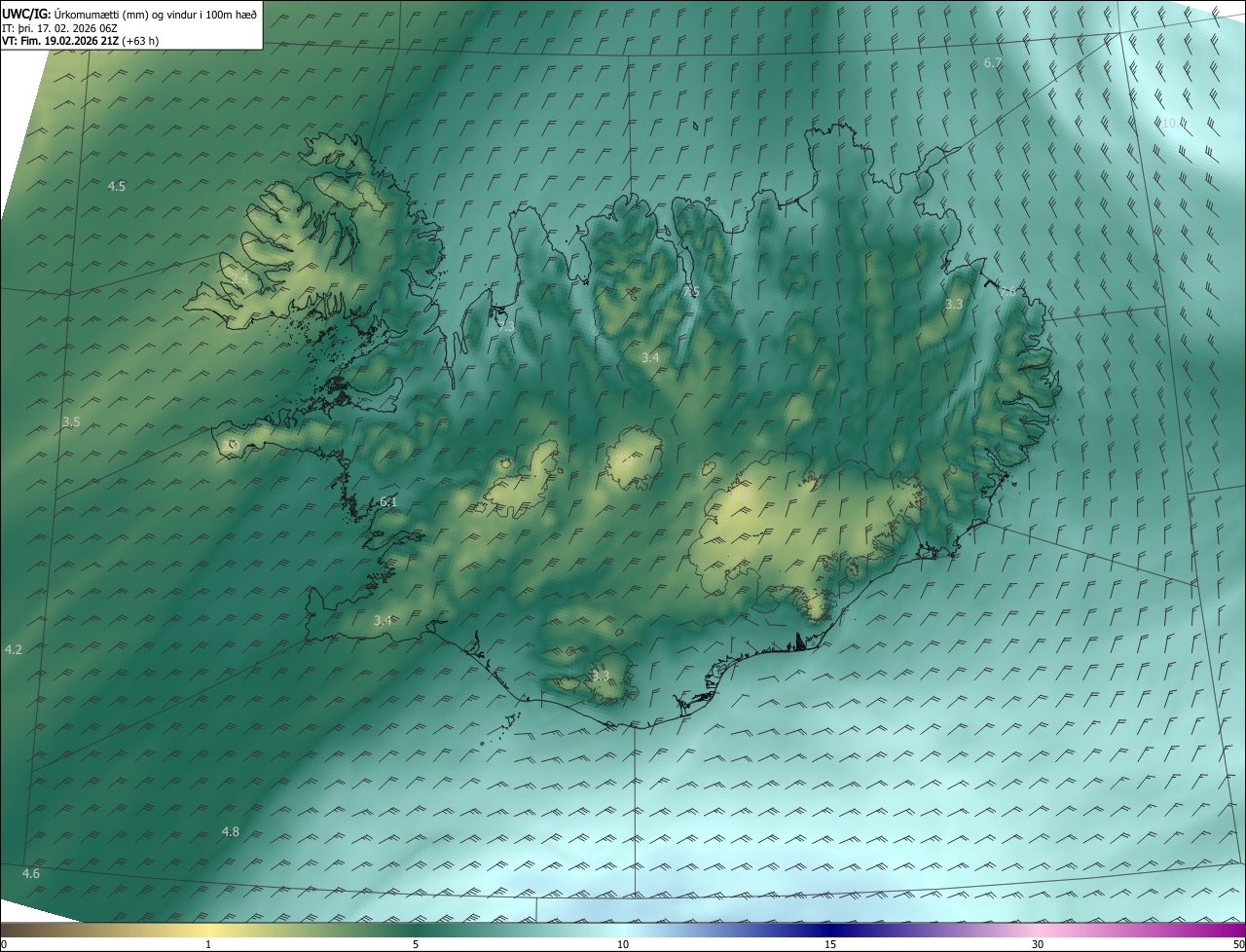Click the title text "UWC/IG: Úrkomumætti (mm)"
1246x952 pixels.
point(75,14)
